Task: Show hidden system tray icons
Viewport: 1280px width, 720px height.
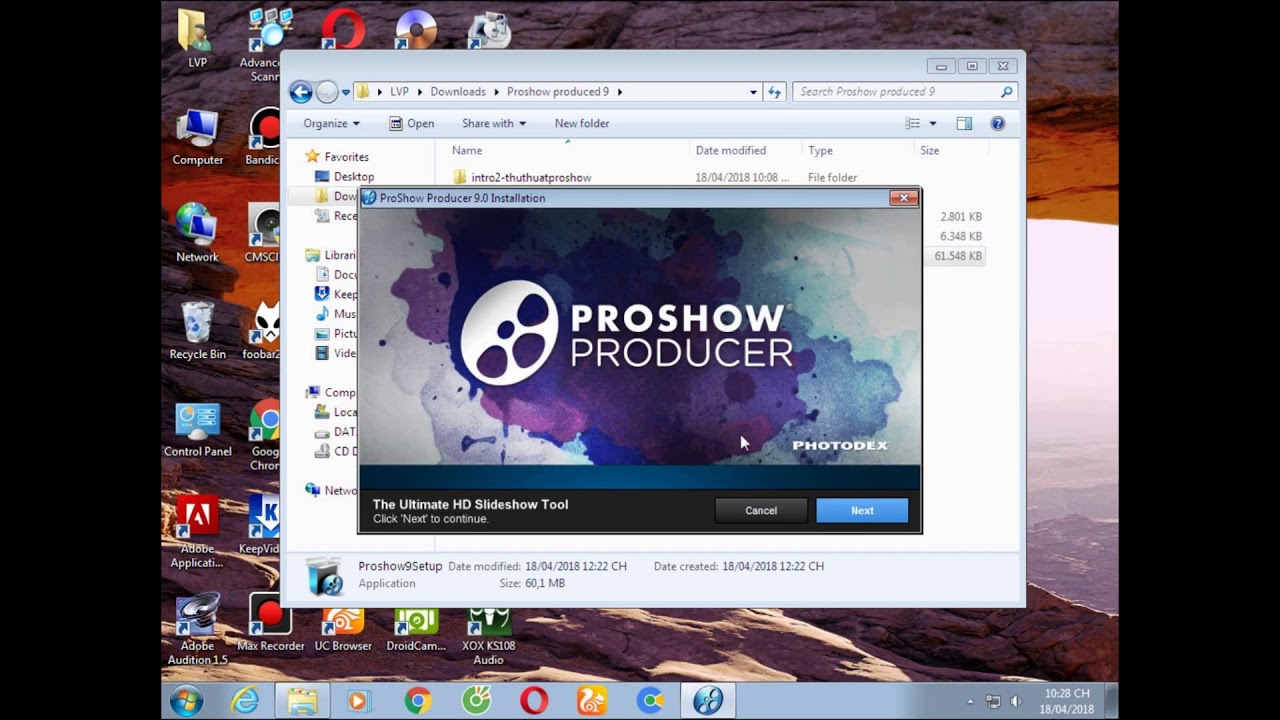Action: [970, 702]
